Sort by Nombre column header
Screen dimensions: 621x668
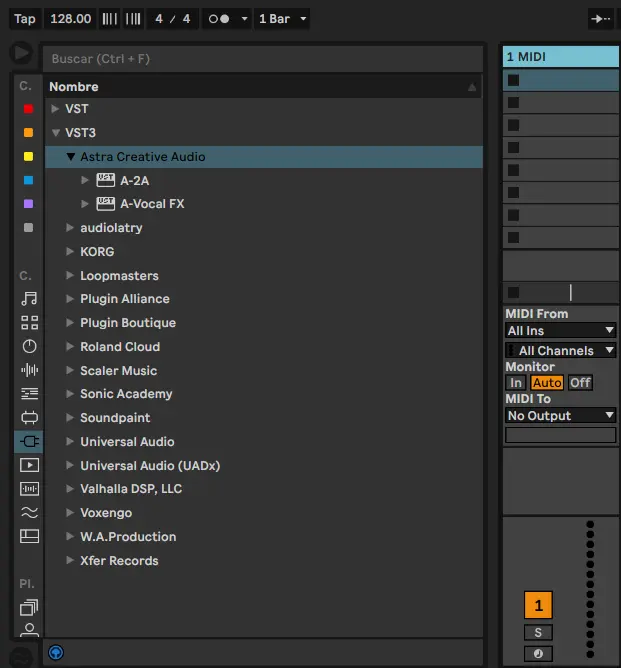[263, 86]
